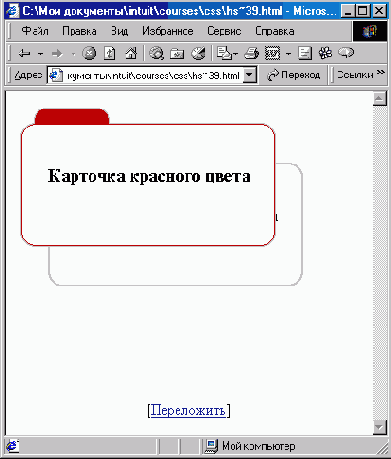Open the Back history dropdown arrow
Viewport: 391px width, 459px height.
(40, 54)
